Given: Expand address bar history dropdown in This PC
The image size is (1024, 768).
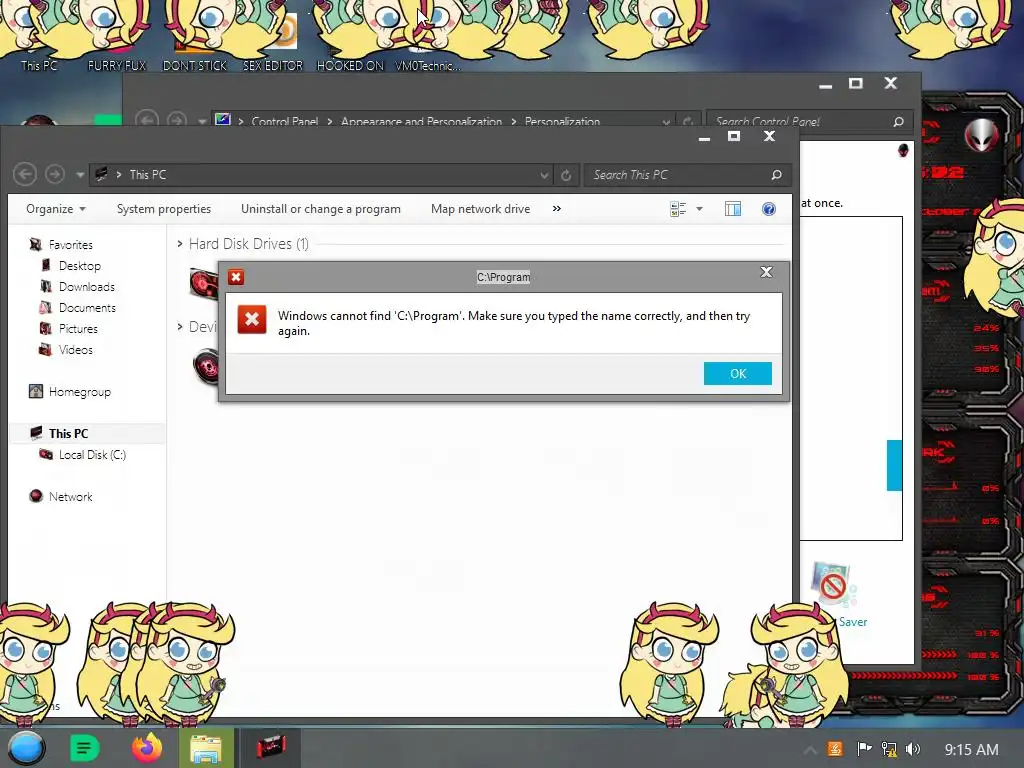Looking at the screenshot, I should pyautogui.click(x=543, y=175).
